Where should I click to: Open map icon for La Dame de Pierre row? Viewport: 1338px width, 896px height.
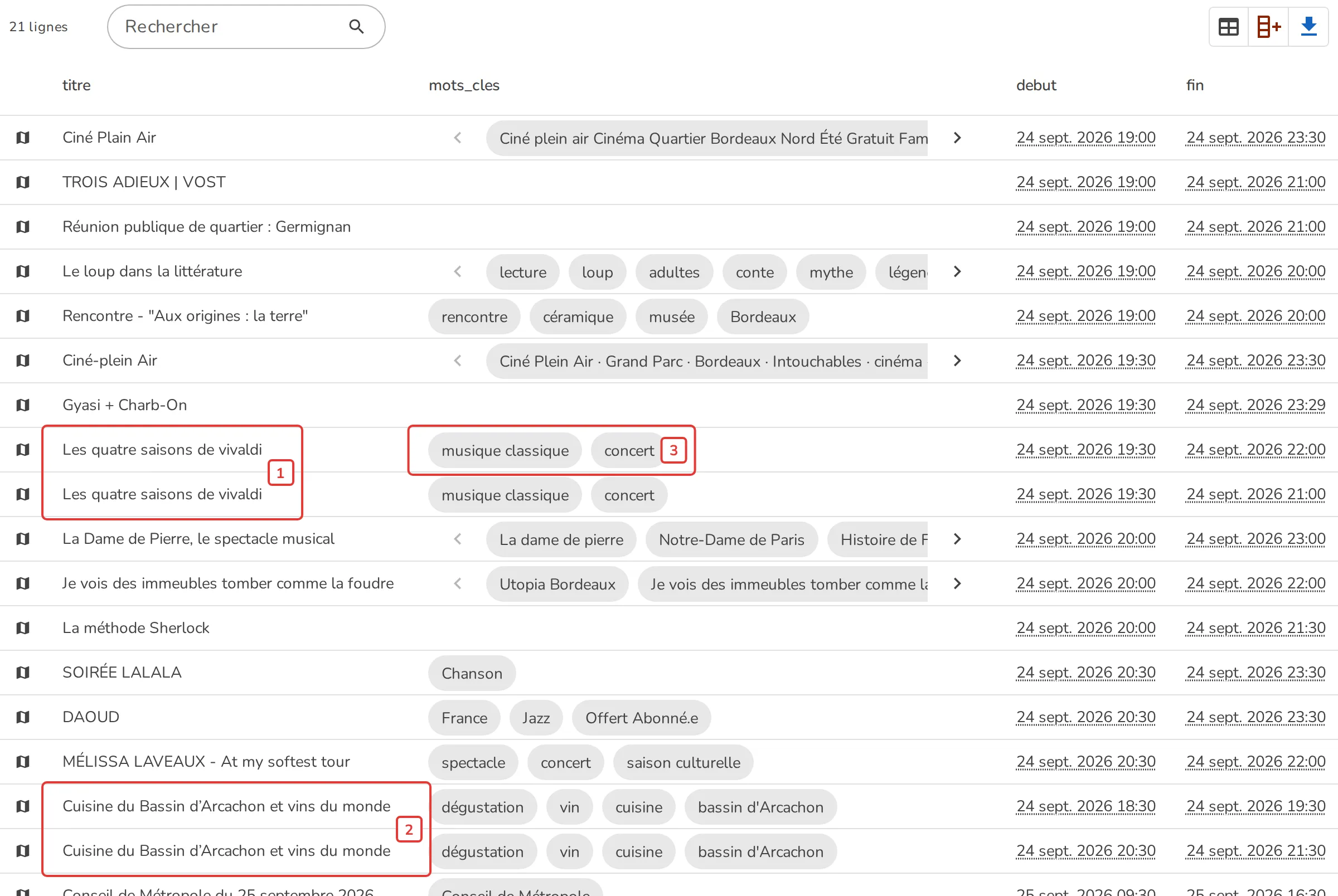[x=23, y=539]
